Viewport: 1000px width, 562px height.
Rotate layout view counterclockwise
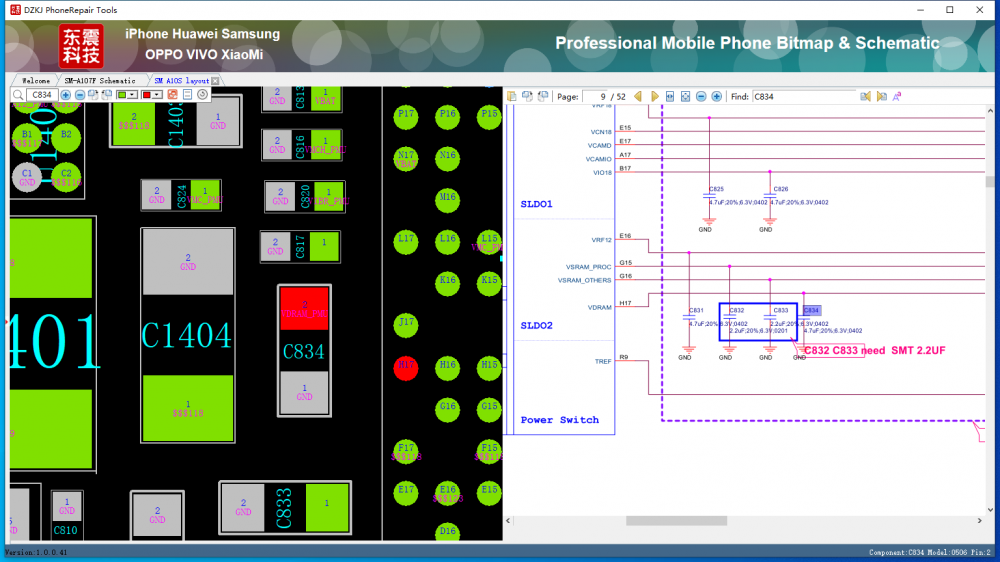107,95
